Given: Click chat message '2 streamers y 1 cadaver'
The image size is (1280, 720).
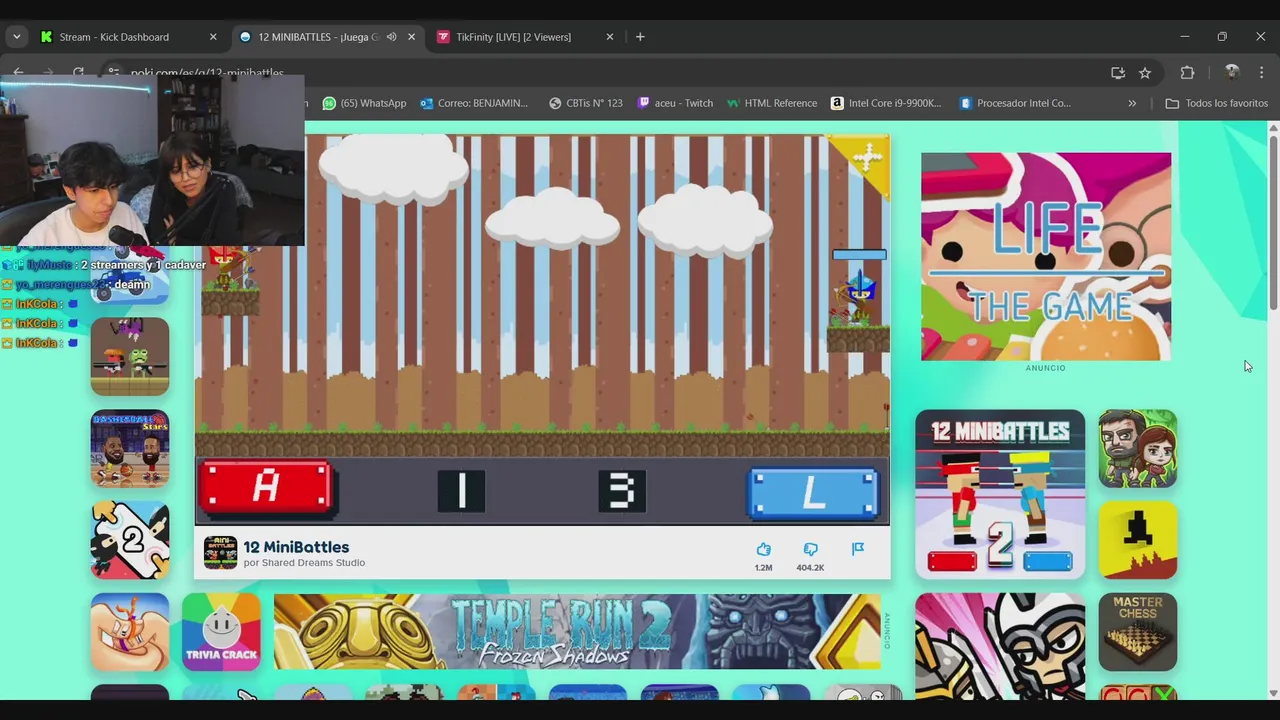Looking at the screenshot, I should click(143, 265).
